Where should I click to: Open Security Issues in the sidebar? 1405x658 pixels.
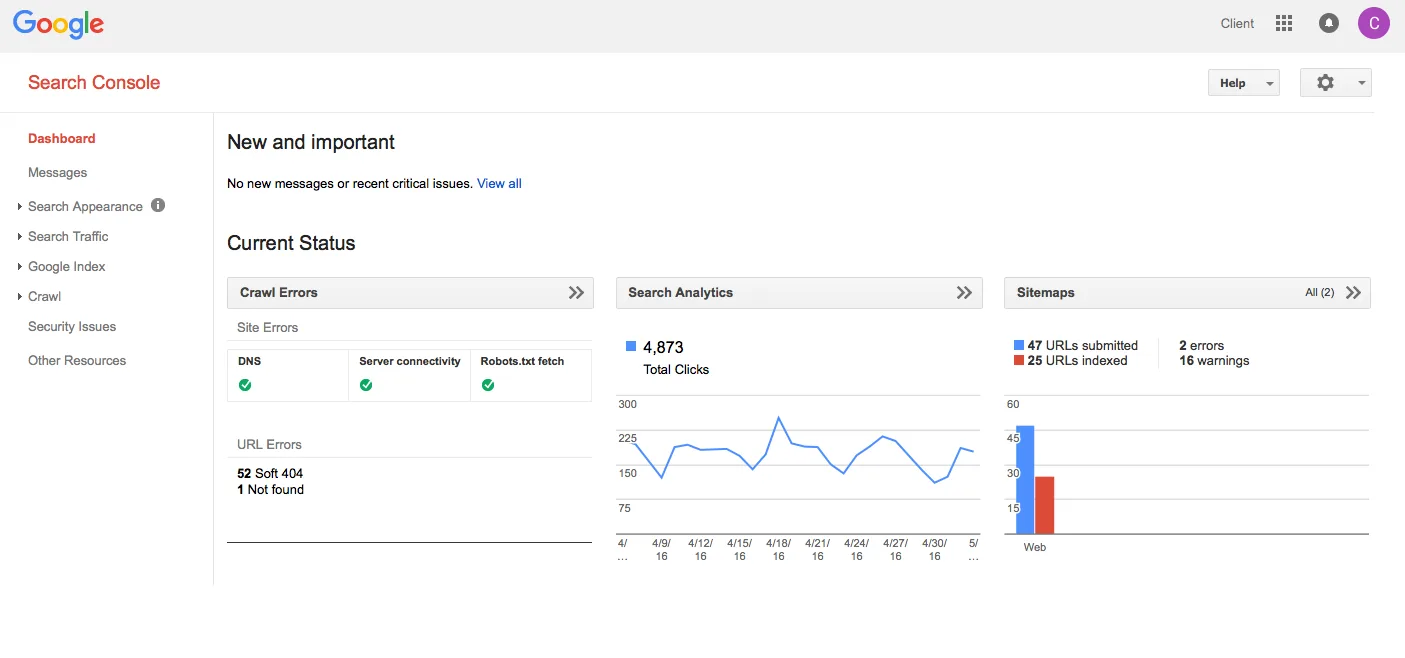click(72, 326)
